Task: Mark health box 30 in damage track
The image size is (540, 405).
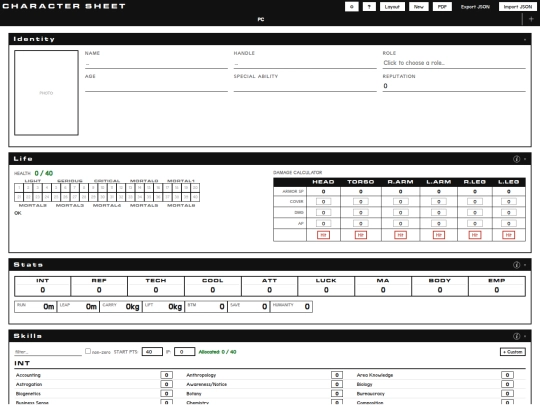Action: 102,197
